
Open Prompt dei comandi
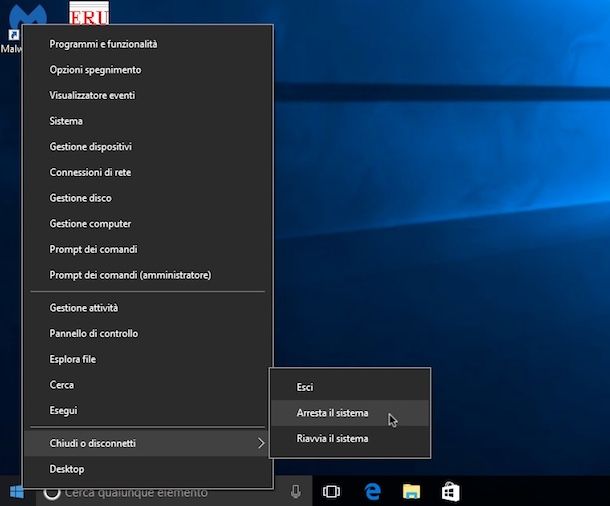[x=148, y=250]
